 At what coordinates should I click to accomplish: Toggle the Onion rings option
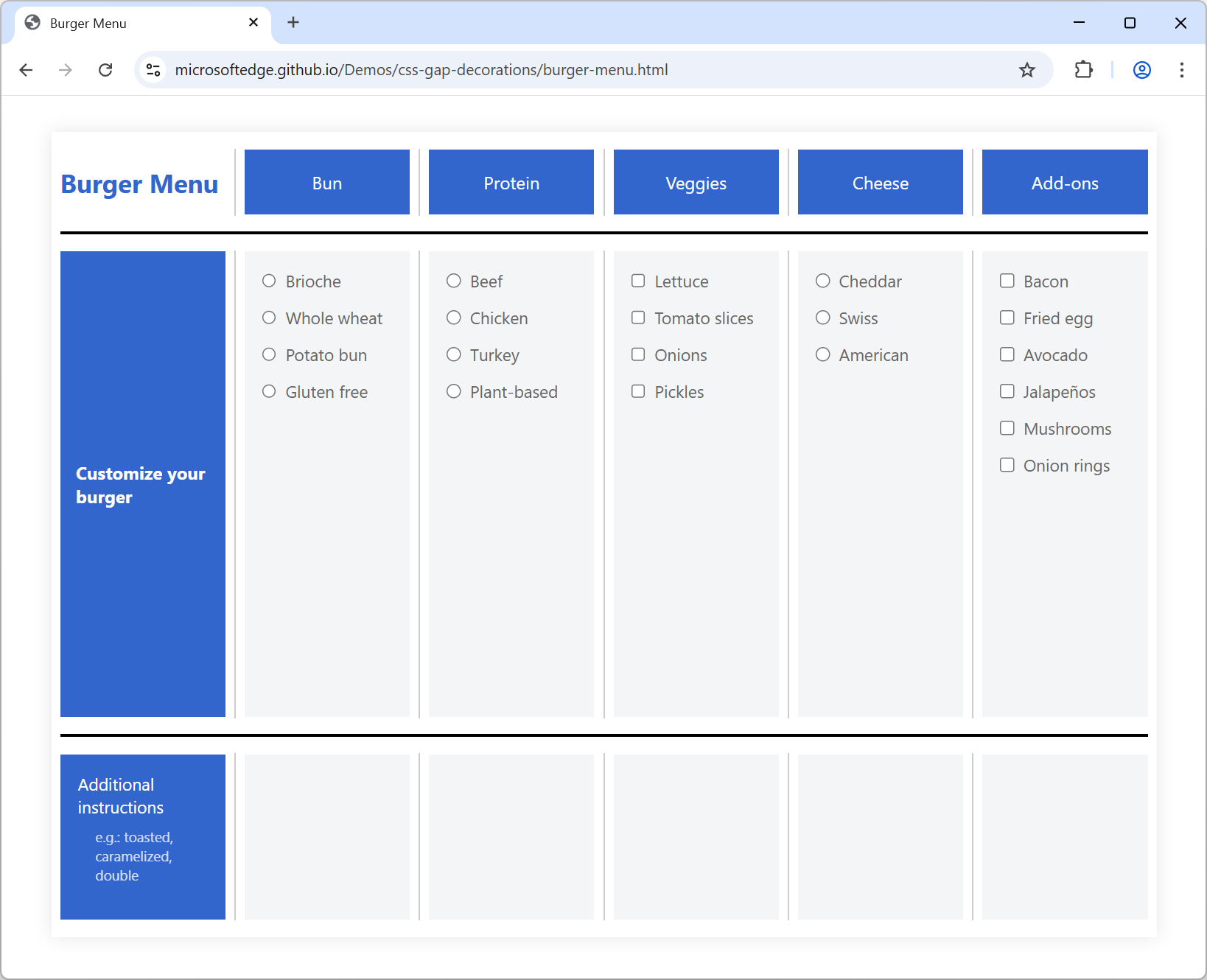click(x=1007, y=465)
